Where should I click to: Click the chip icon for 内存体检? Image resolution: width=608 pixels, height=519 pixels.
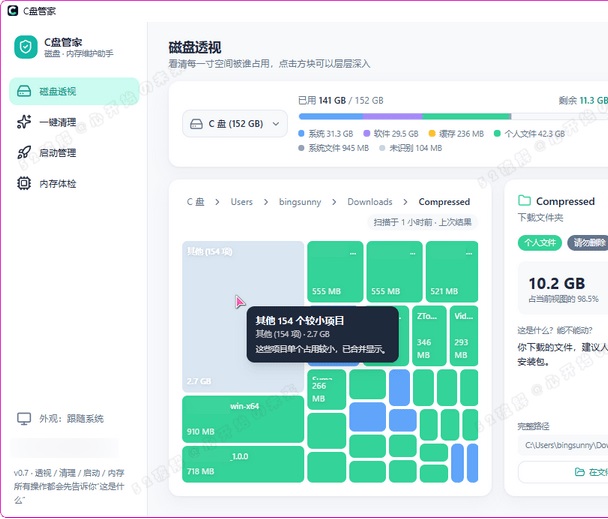(24, 183)
